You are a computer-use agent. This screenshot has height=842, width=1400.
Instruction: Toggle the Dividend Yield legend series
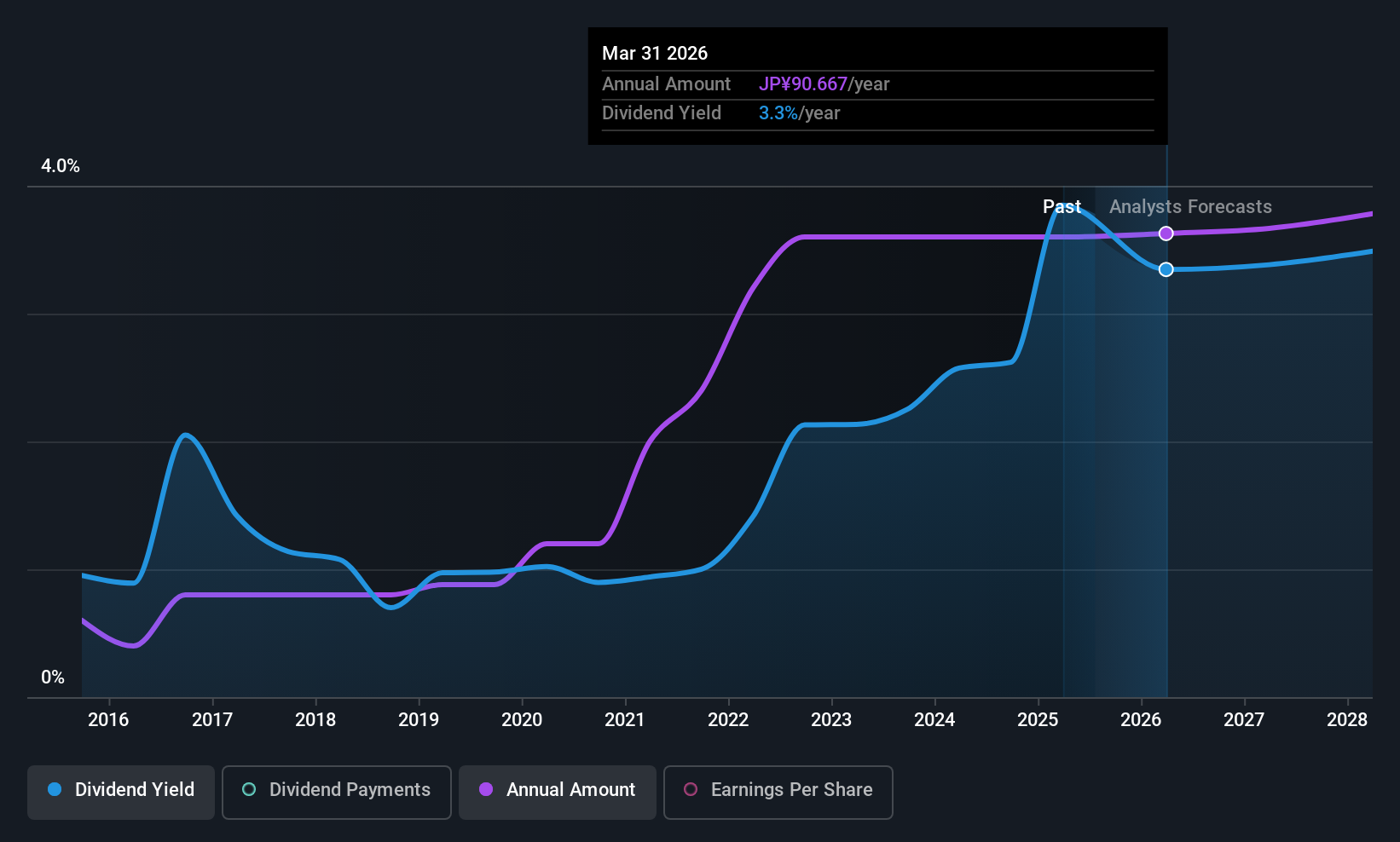(x=121, y=792)
